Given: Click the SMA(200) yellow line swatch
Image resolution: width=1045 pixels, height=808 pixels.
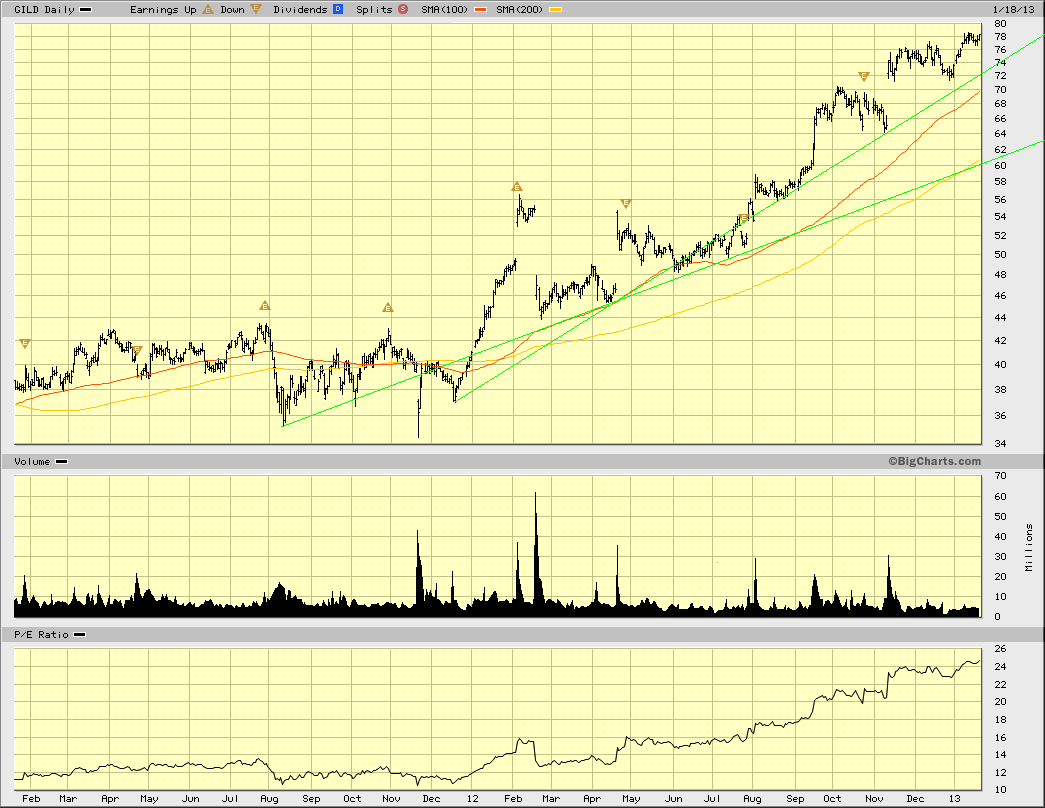Looking at the screenshot, I should pyautogui.click(x=555, y=10).
